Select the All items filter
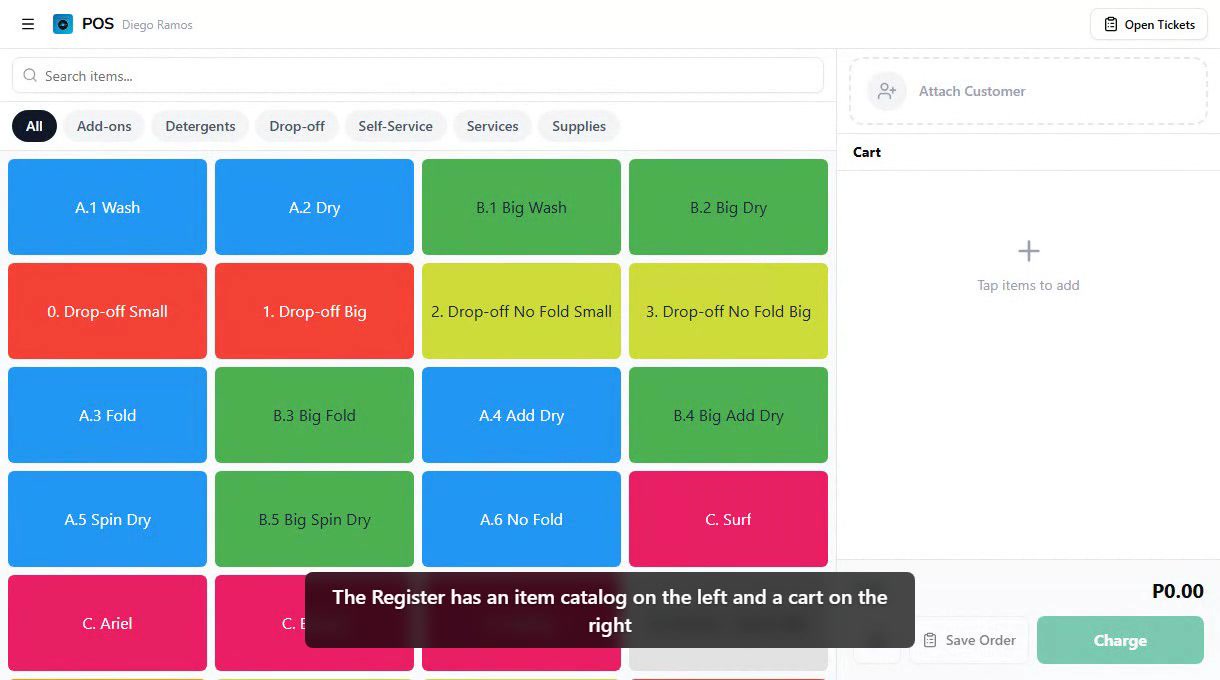1220x680 pixels. [x=34, y=126]
